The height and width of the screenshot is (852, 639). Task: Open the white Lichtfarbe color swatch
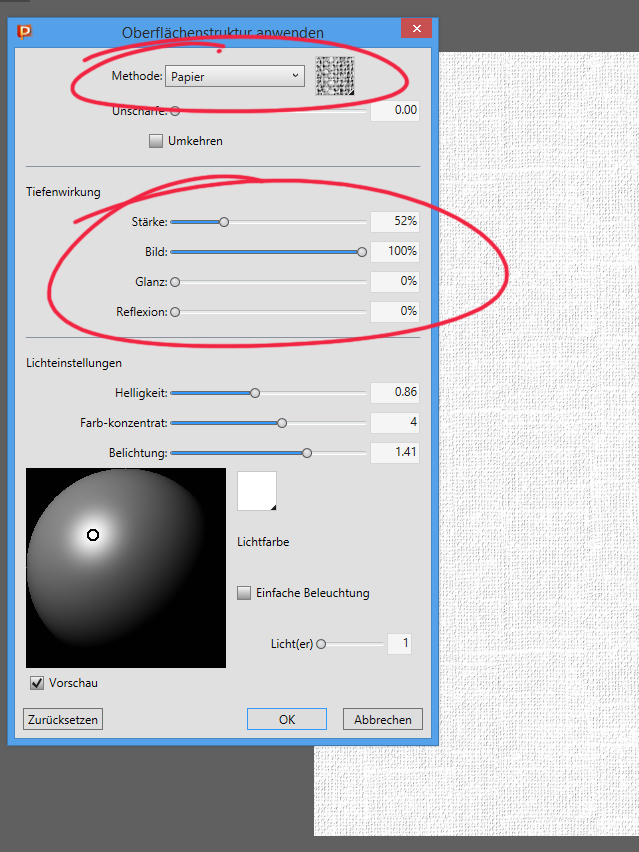[x=257, y=491]
